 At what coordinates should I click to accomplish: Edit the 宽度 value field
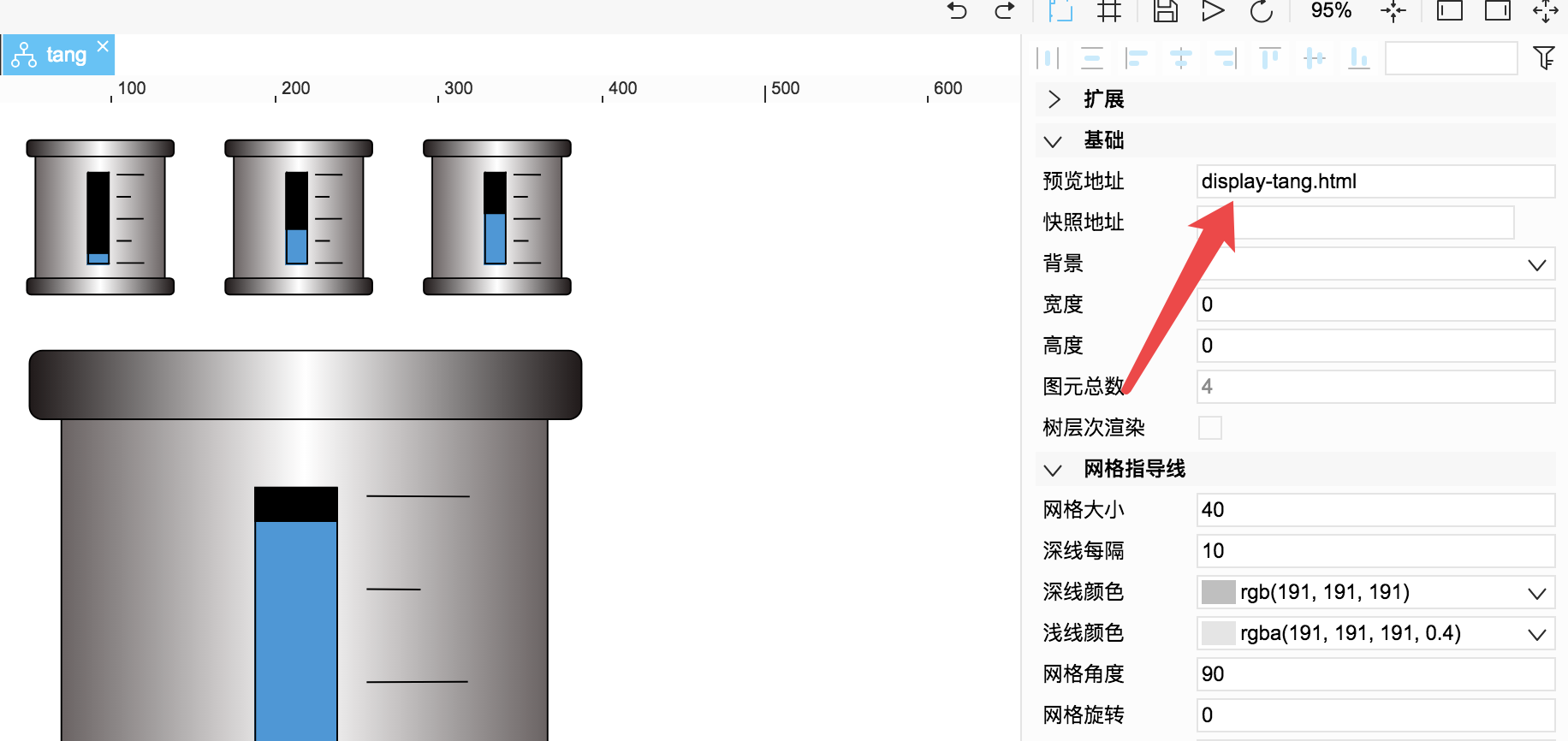[x=1375, y=305]
